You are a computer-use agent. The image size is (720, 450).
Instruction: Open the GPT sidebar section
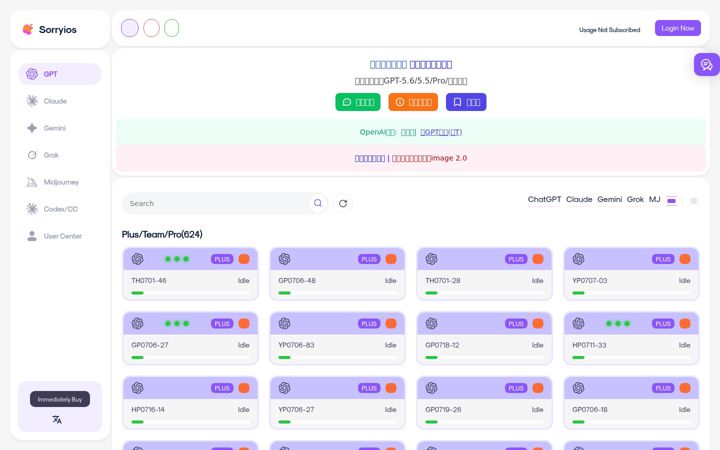(60, 74)
